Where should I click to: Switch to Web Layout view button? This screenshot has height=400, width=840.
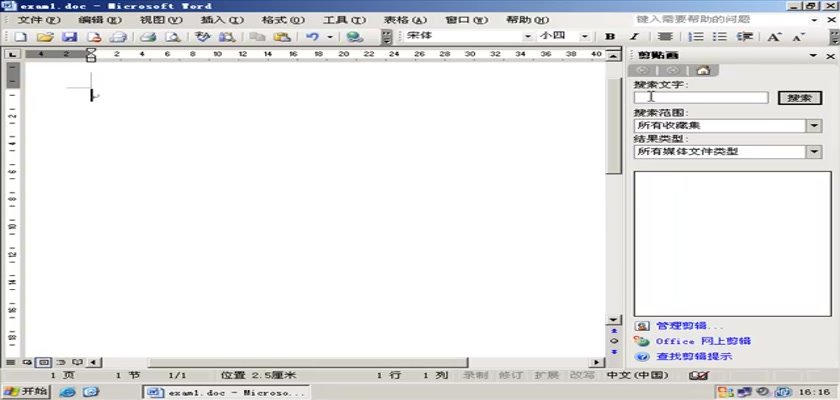coord(27,363)
